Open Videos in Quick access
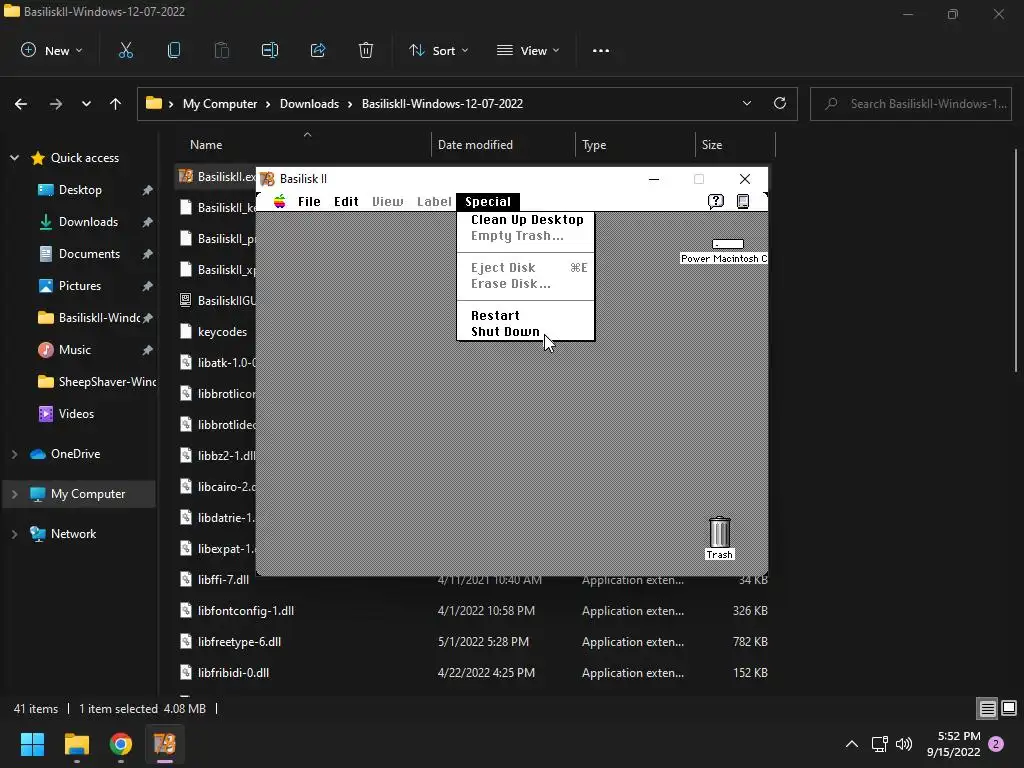 click(76, 413)
